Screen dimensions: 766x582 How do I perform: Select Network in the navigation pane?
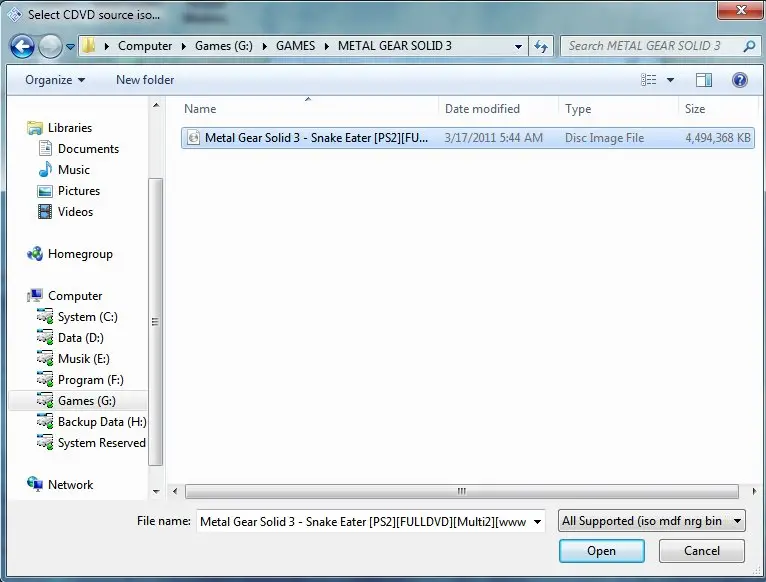70,485
